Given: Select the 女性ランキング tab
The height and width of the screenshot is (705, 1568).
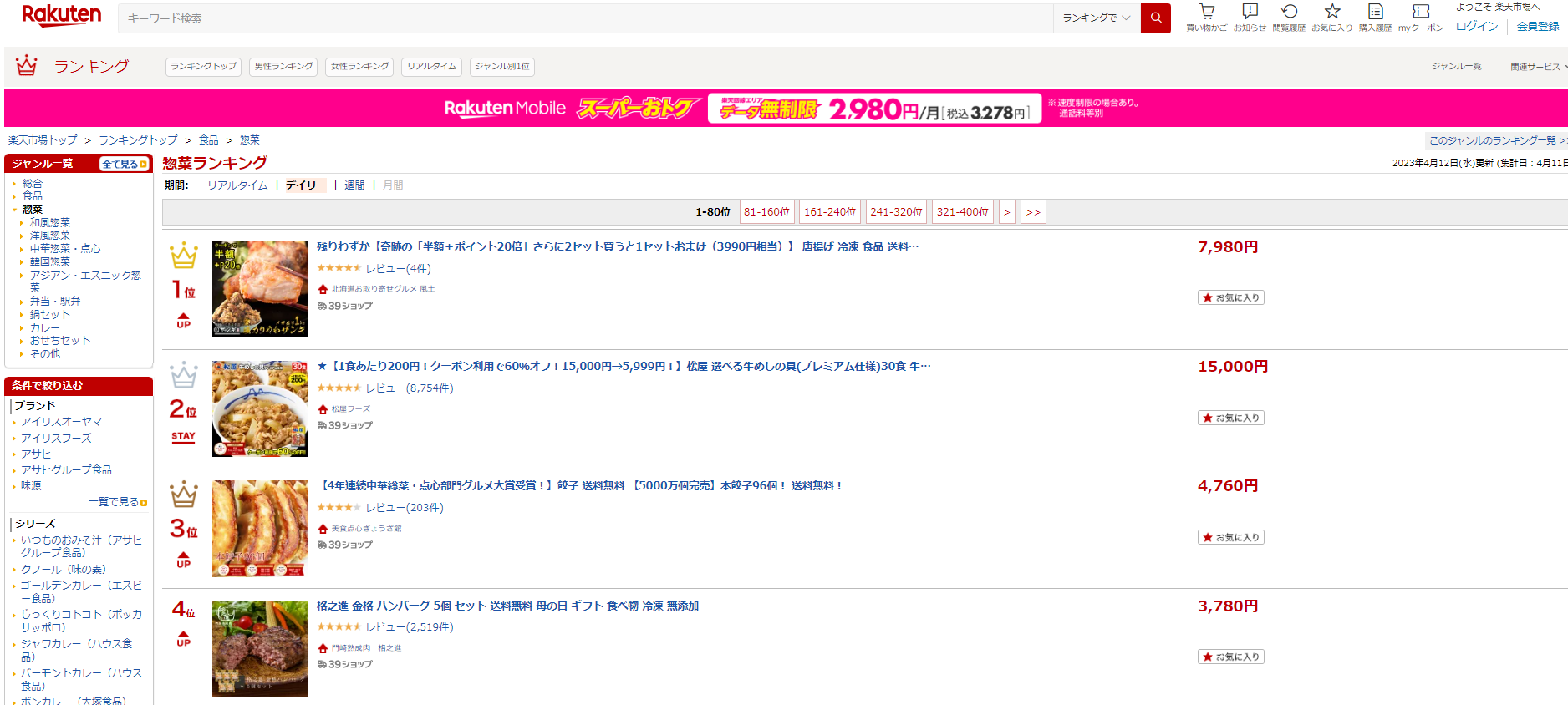Looking at the screenshot, I should [x=359, y=67].
